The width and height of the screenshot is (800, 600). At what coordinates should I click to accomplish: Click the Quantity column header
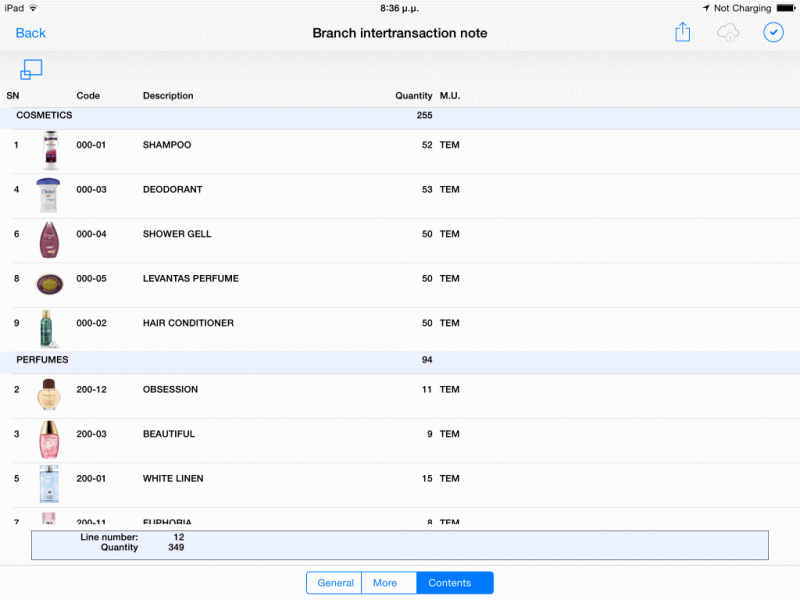pyautogui.click(x=413, y=96)
